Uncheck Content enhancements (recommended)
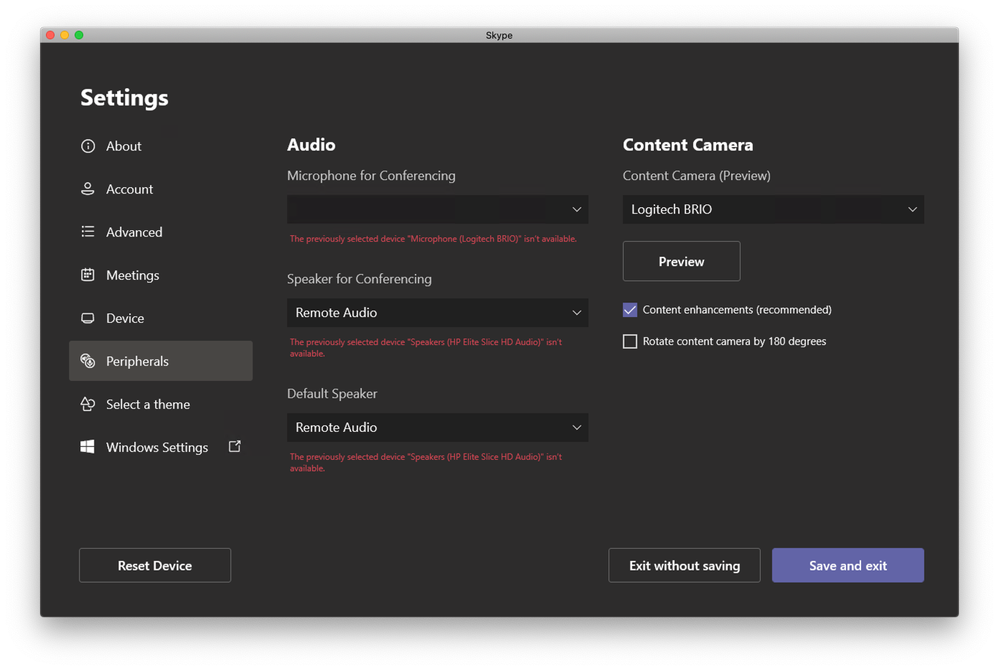Image resolution: width=999 pixels, height=670 pixels. pyautogui.click(x=630, y=310)
